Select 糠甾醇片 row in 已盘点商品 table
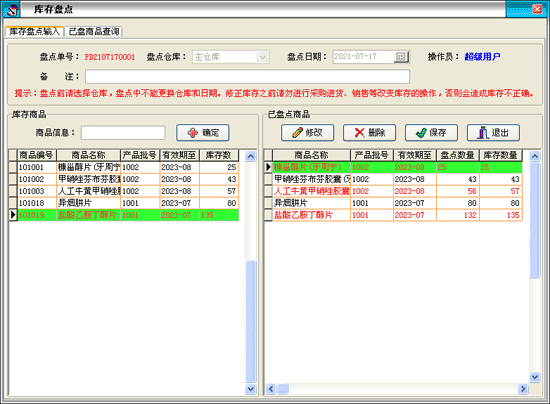 397,167
